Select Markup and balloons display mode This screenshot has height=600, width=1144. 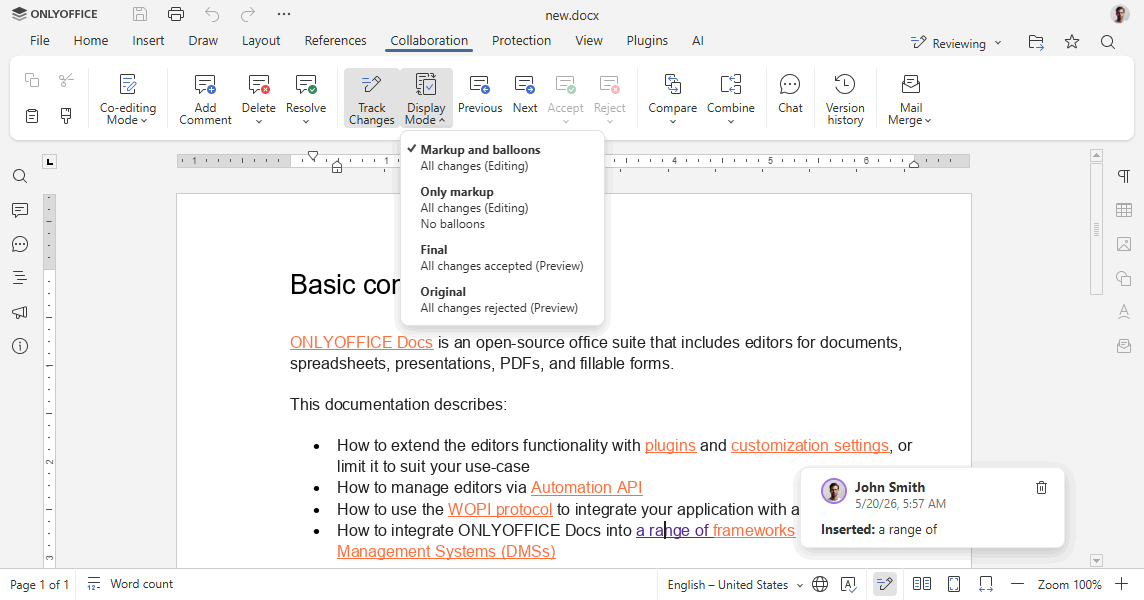pos(502,158)
